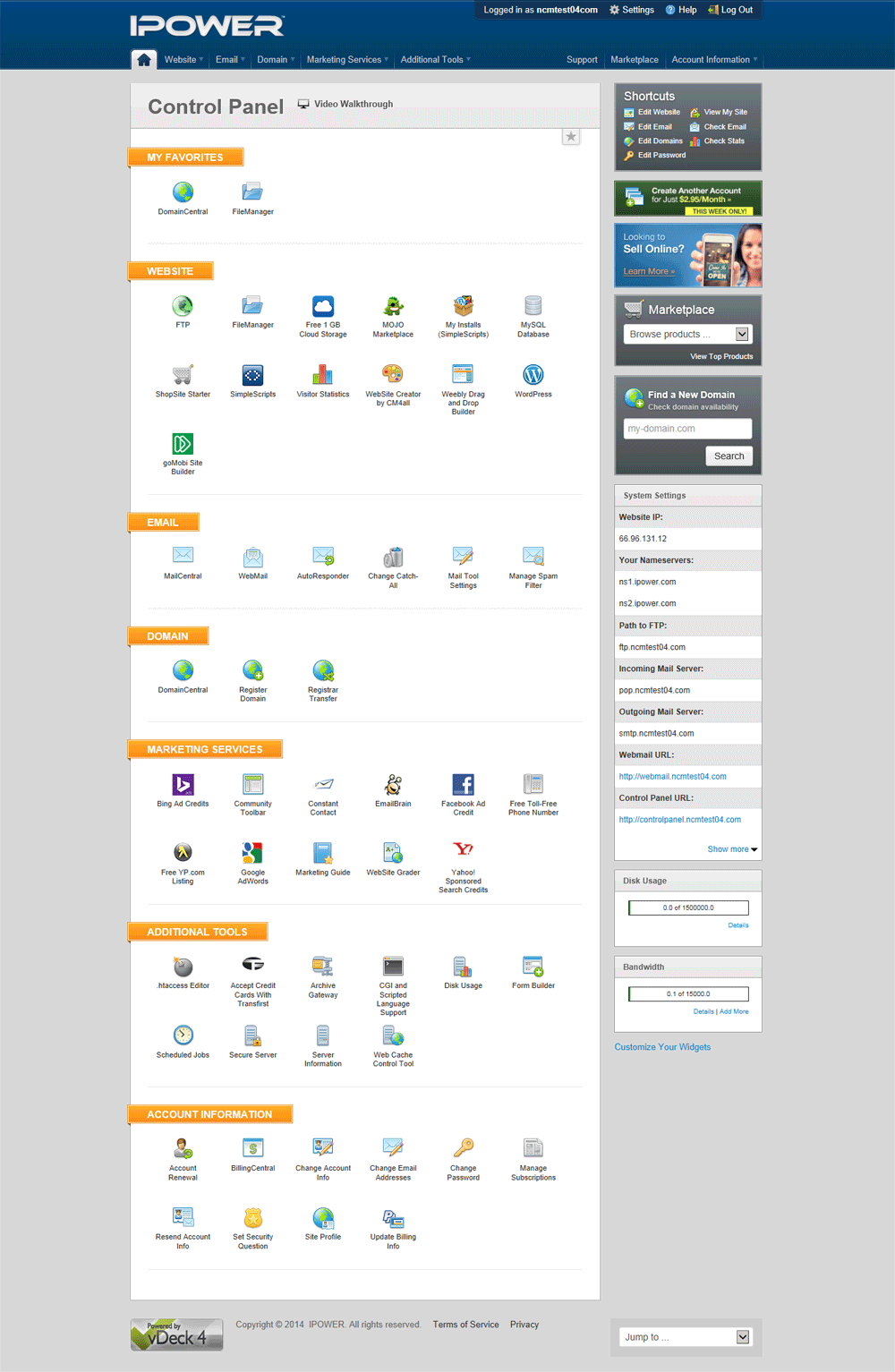Open the FTP icon in Website section

pos(183,306)
